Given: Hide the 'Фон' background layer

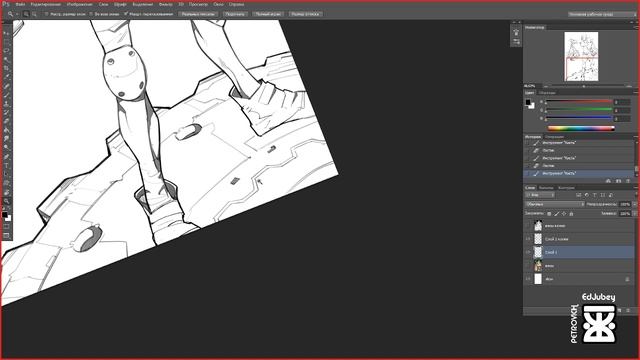Looking at the screenshot, I should click(x=528, y=279).
